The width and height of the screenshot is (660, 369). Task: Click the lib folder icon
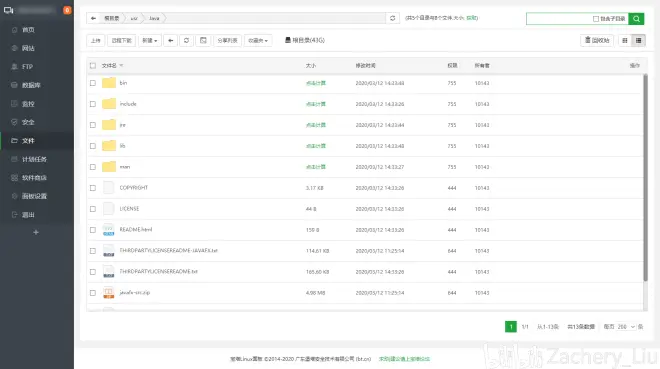coord(109,146)
